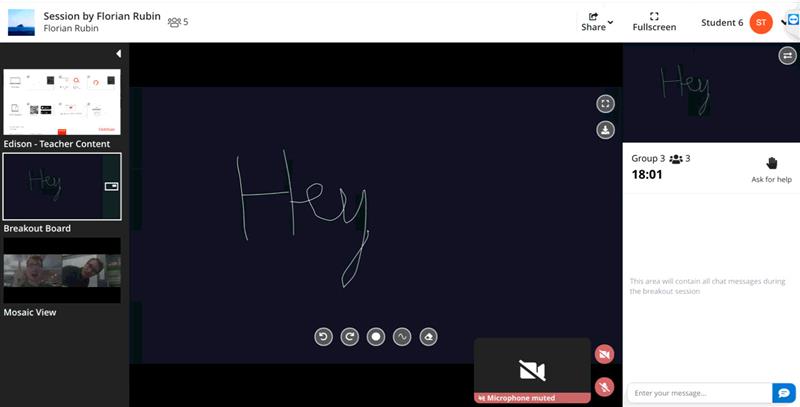This screenshot has height=407, width=800.
Task: Collapse the left sidebar panel
Action: click(x=118, y=53)
